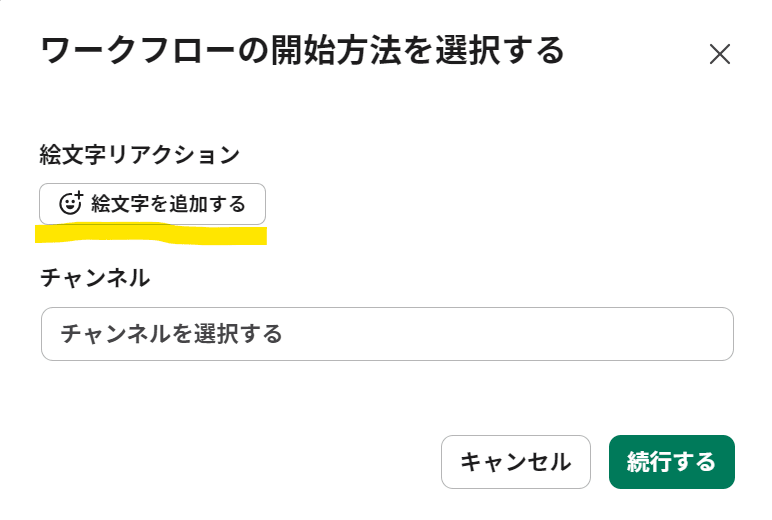
Task: Add an emoji reaction trigger
Action: click(x=153, y=204)
